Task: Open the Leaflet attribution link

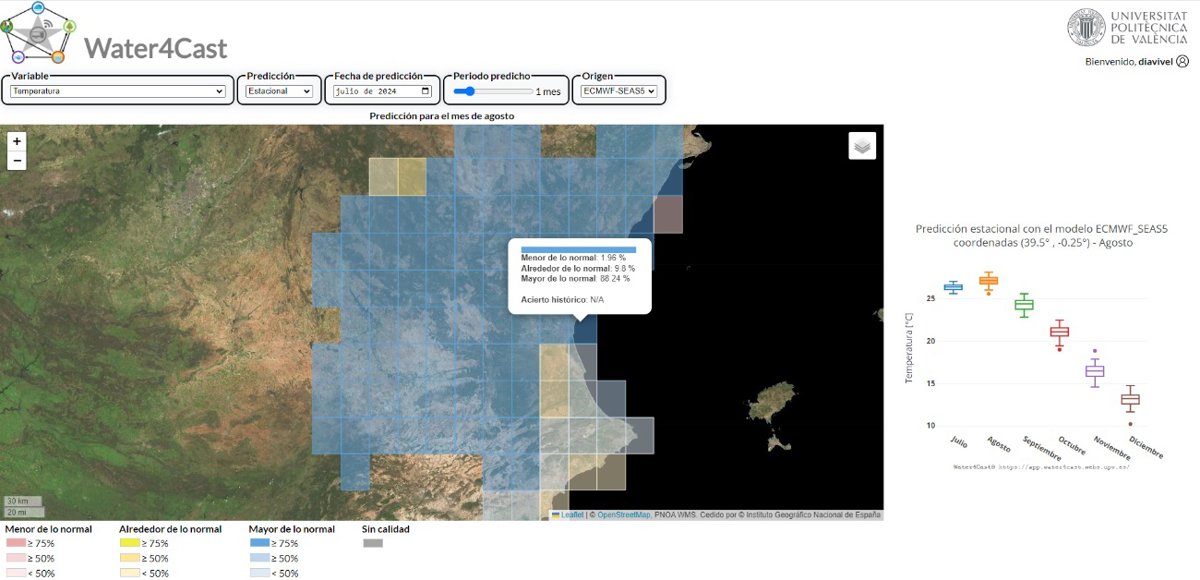Action: point(573,515)
